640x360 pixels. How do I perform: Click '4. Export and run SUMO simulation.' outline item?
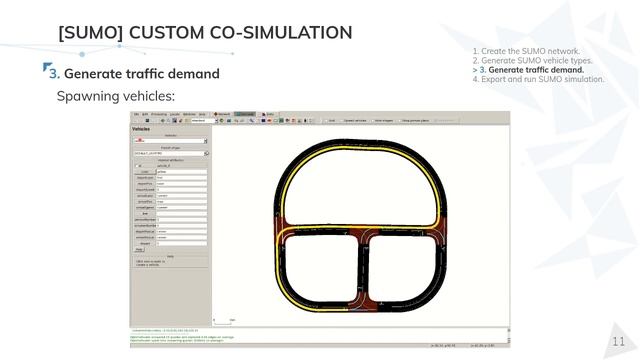pos(538,79)
